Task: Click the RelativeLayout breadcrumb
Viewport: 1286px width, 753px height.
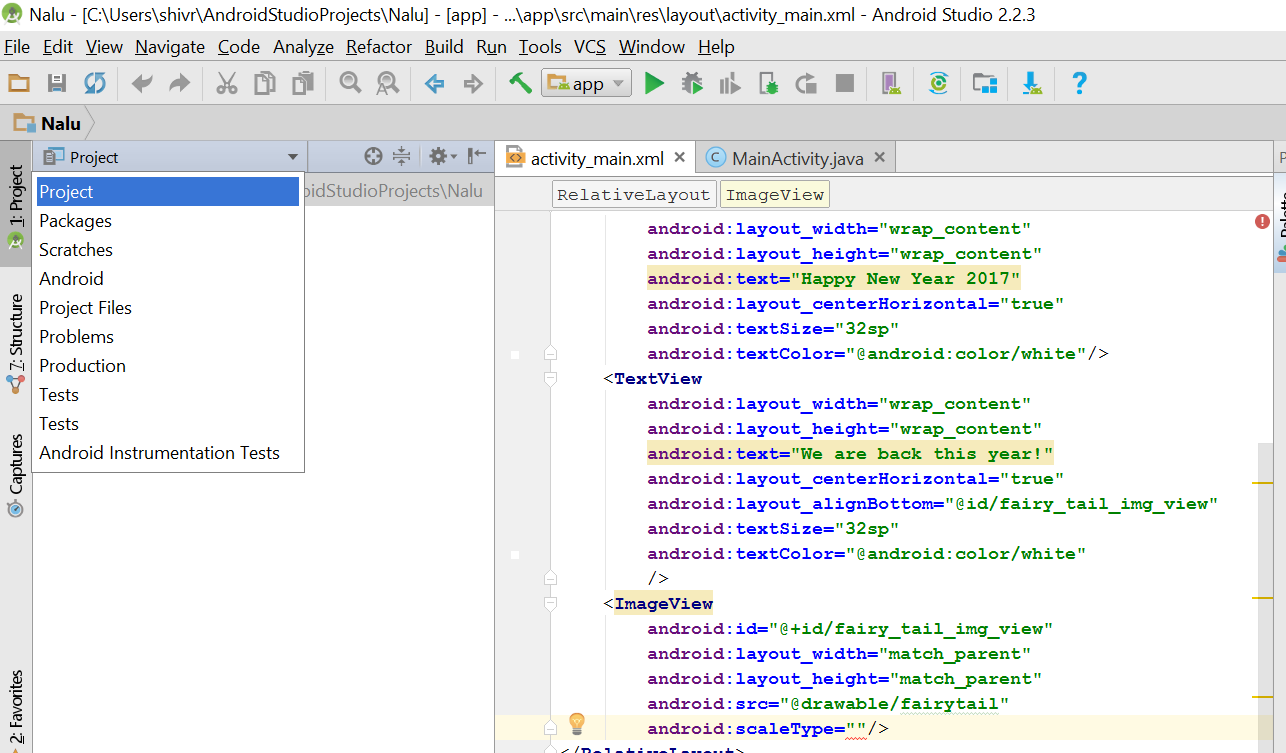Action: (634, 195)
